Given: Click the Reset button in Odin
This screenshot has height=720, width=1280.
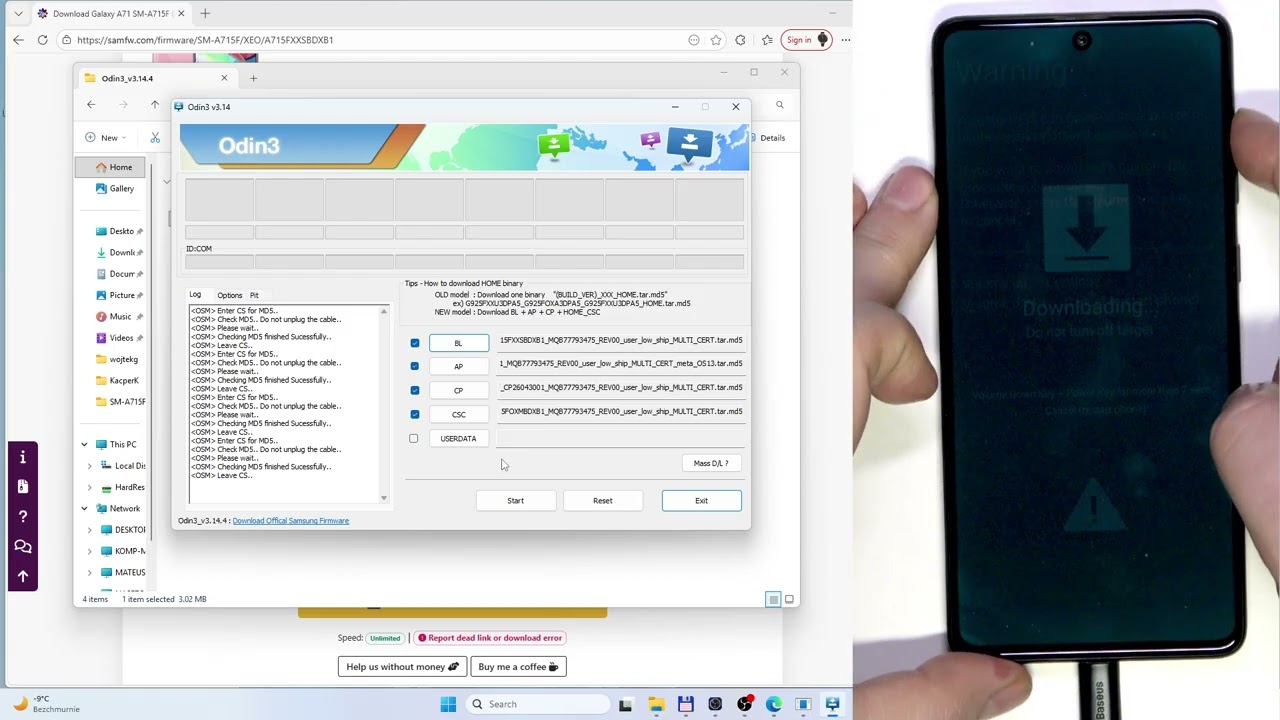Looking at the screenshot, I should coord(602,500).
